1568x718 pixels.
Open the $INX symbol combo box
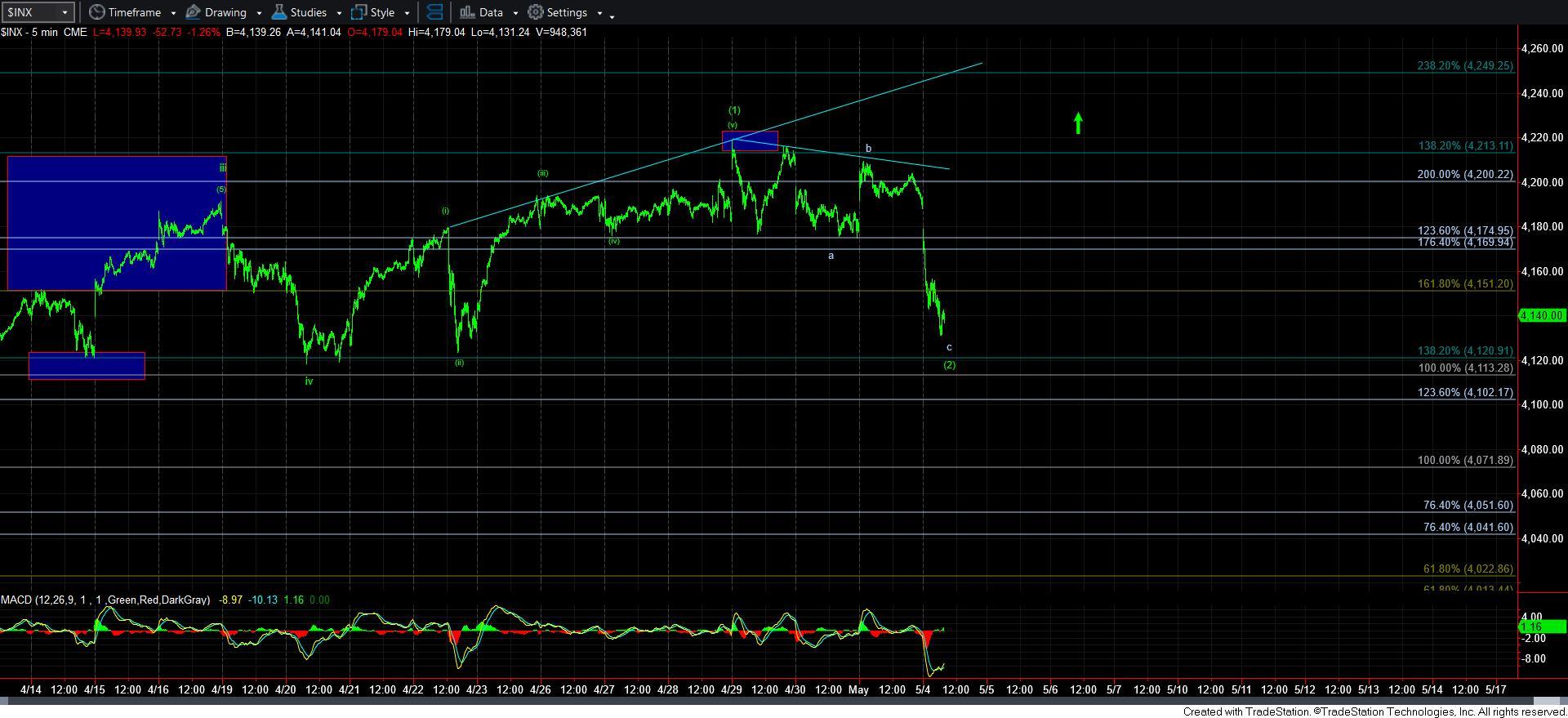(x=38, y=12)
